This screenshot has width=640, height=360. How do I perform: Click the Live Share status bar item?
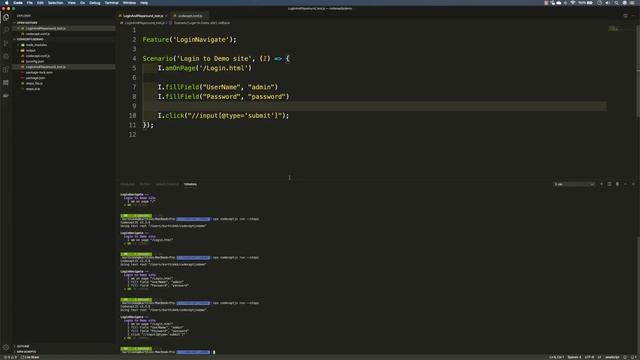click(30, 357)
